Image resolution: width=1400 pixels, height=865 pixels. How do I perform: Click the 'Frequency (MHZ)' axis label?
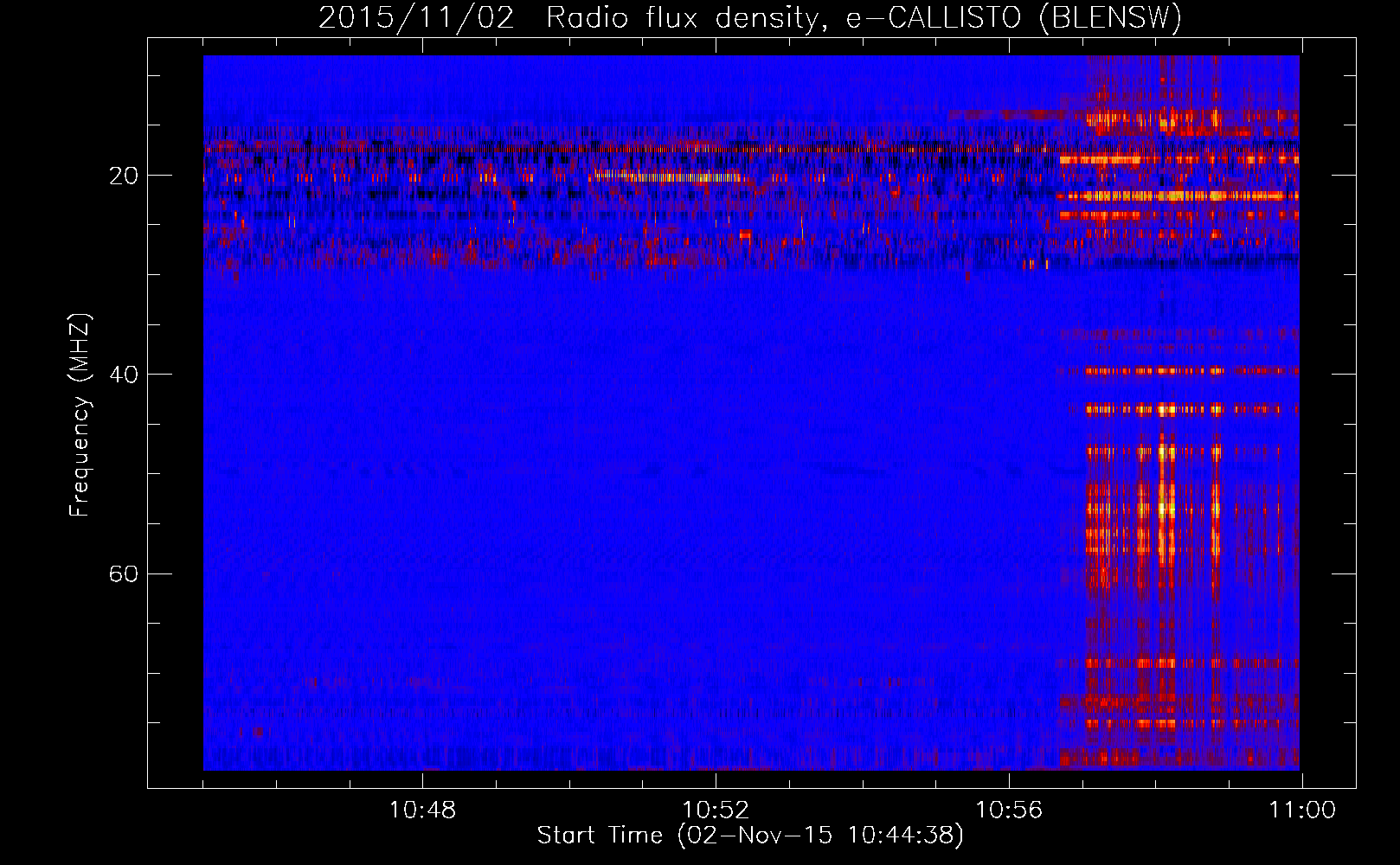coord(80,414)
